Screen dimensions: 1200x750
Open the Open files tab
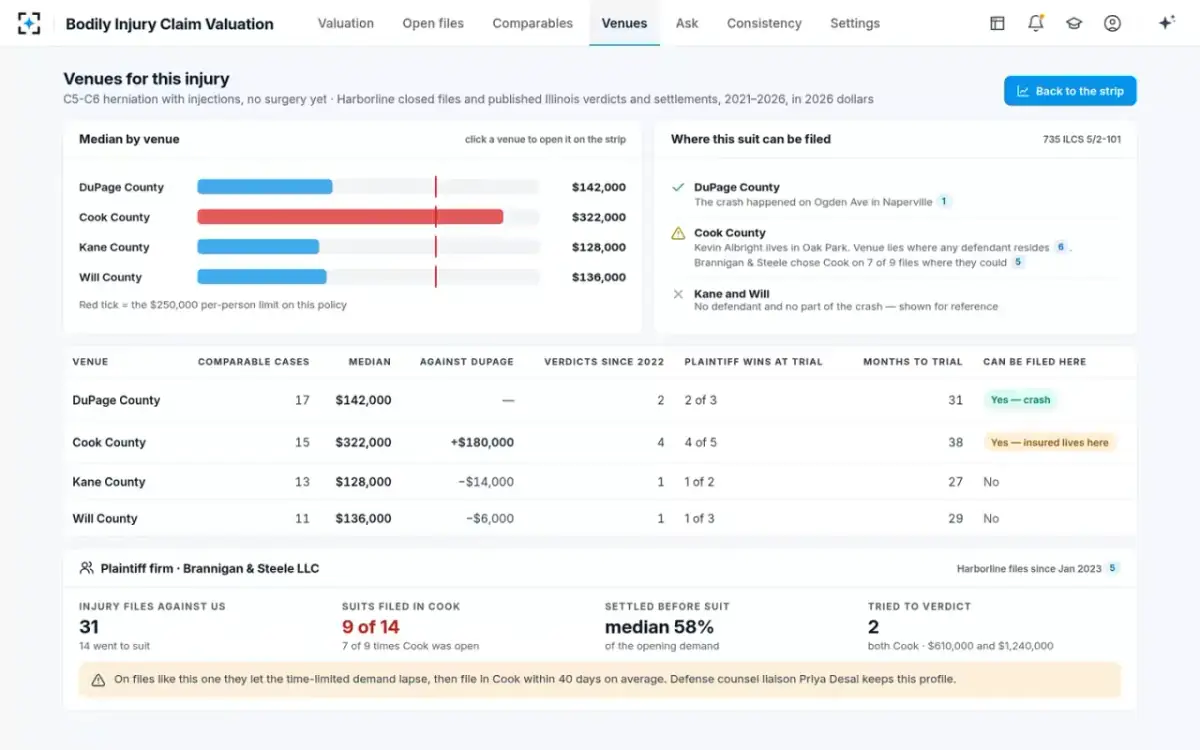(433, 23)
